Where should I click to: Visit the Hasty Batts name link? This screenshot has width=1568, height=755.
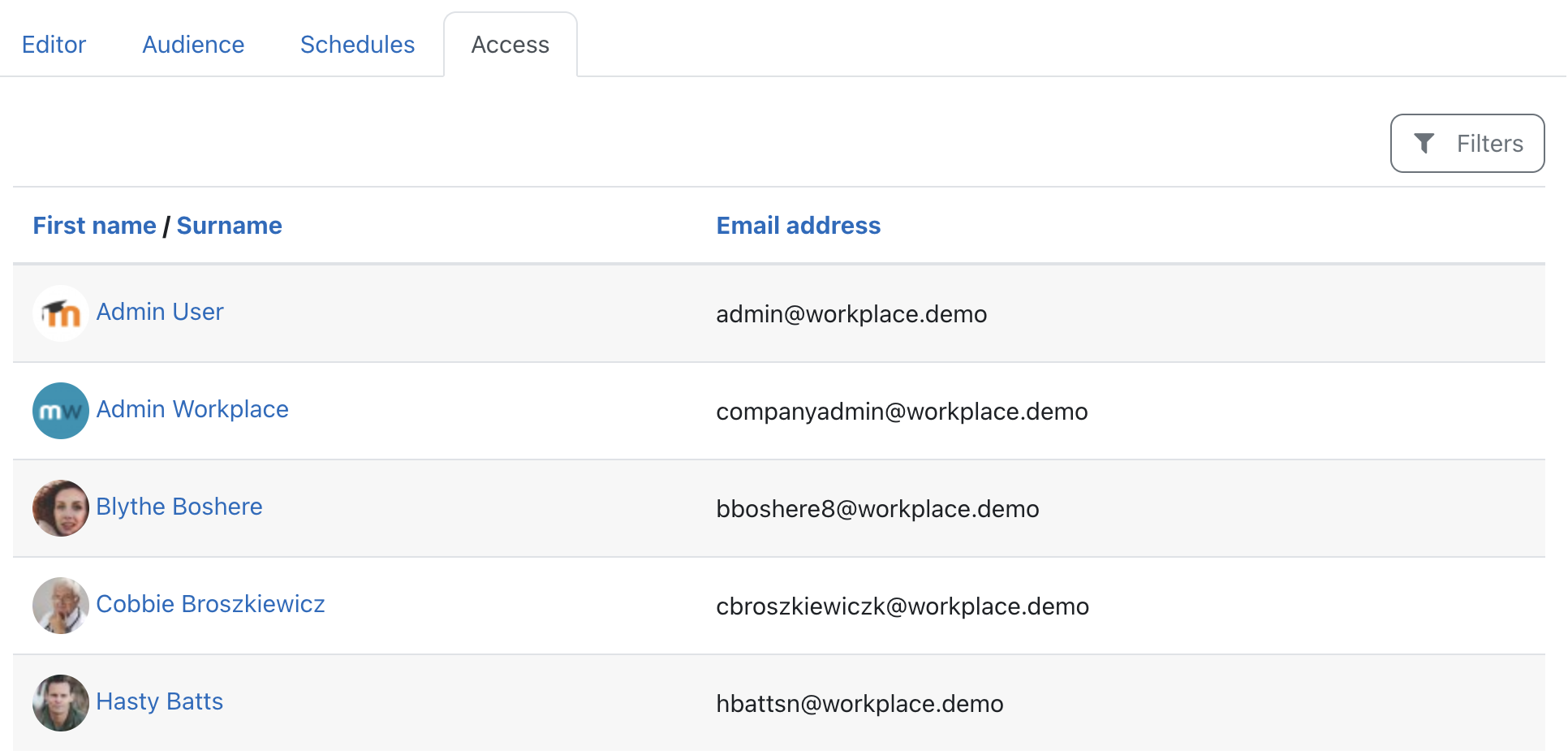pos(160,701)
